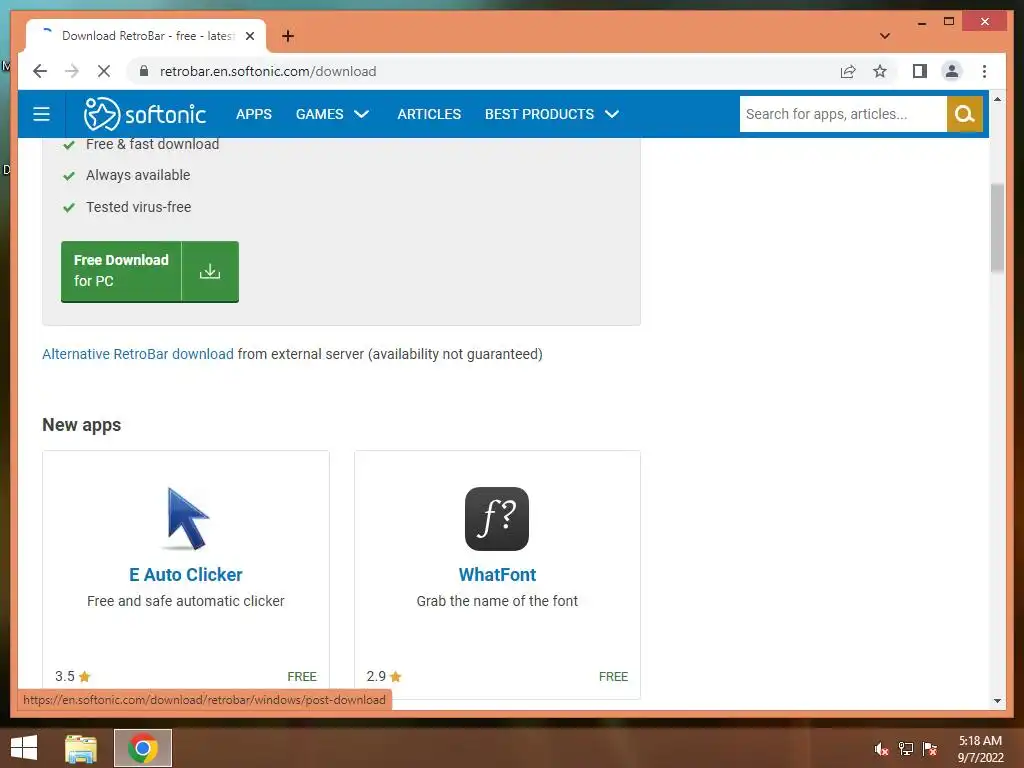
Task: Click the 'New apps' heading
Action: tap(82, 425)
